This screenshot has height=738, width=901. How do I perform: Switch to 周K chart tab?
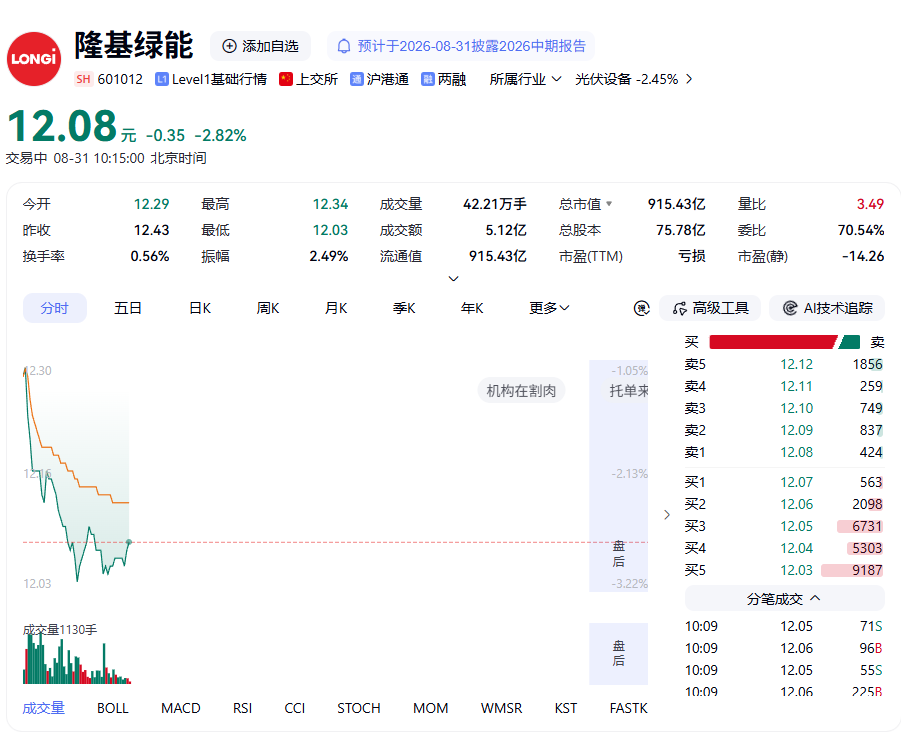268,309
